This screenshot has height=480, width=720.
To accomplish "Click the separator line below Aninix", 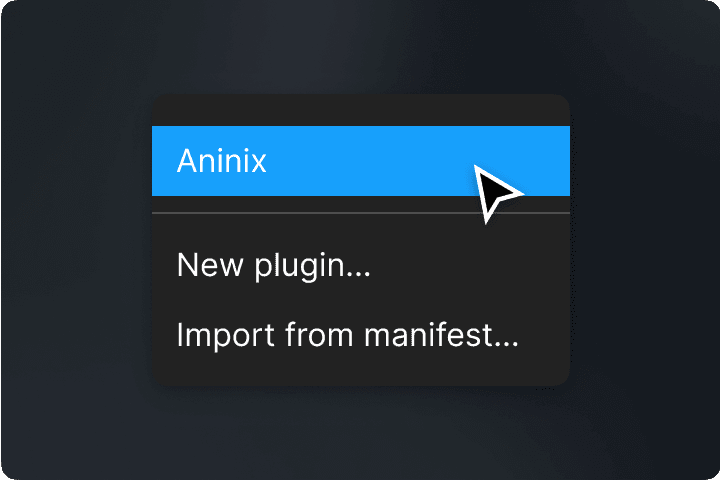I will (360, 213).
